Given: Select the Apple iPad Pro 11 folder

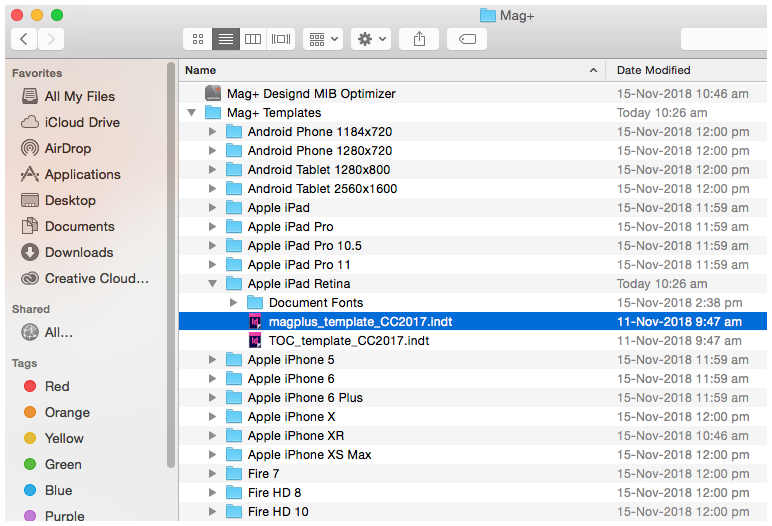Looking at the screenshot, I should [x=473, y=264].
